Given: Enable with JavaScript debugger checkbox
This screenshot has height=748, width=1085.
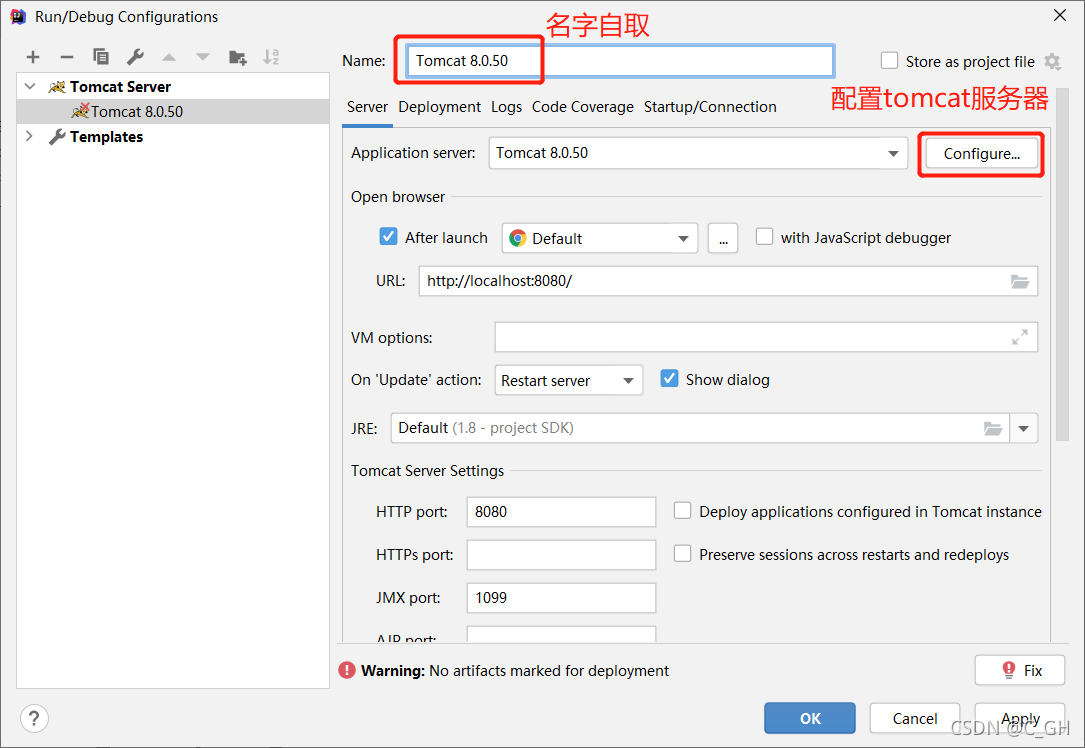Looking at the screenshot, I should (764, 237).
